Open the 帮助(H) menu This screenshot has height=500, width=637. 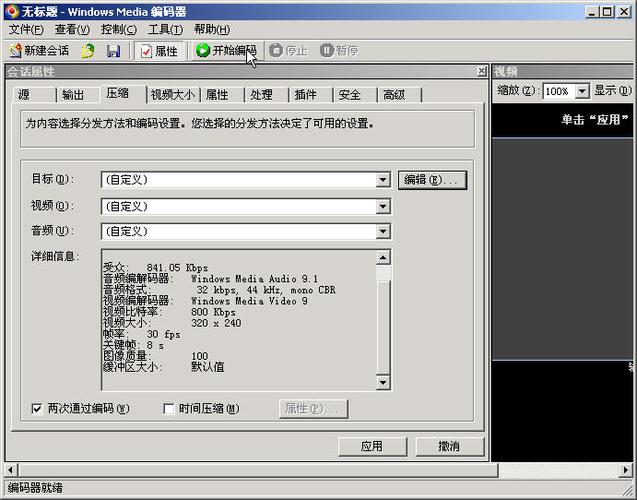212,29
